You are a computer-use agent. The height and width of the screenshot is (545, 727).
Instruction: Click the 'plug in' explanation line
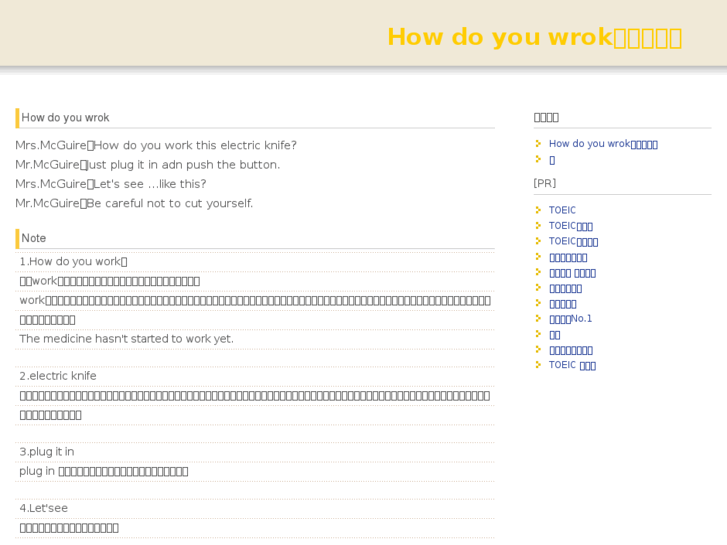(104, 472)
